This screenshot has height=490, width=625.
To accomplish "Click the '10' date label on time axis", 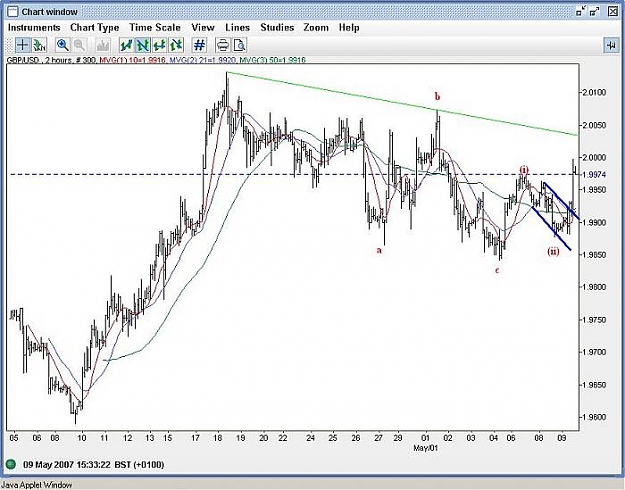I will pos(82,438).
